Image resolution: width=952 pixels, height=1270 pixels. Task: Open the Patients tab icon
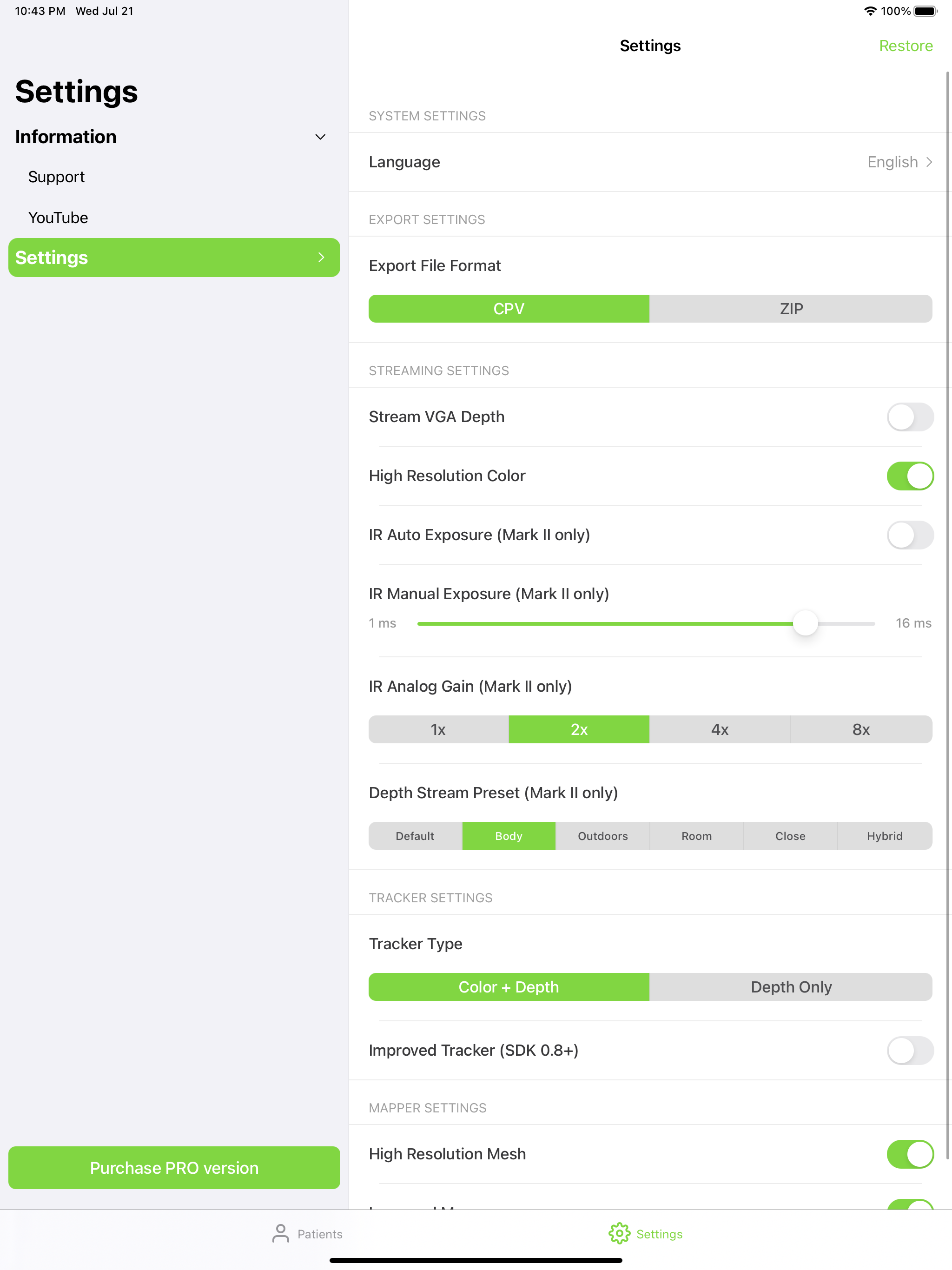(280, 1233)
